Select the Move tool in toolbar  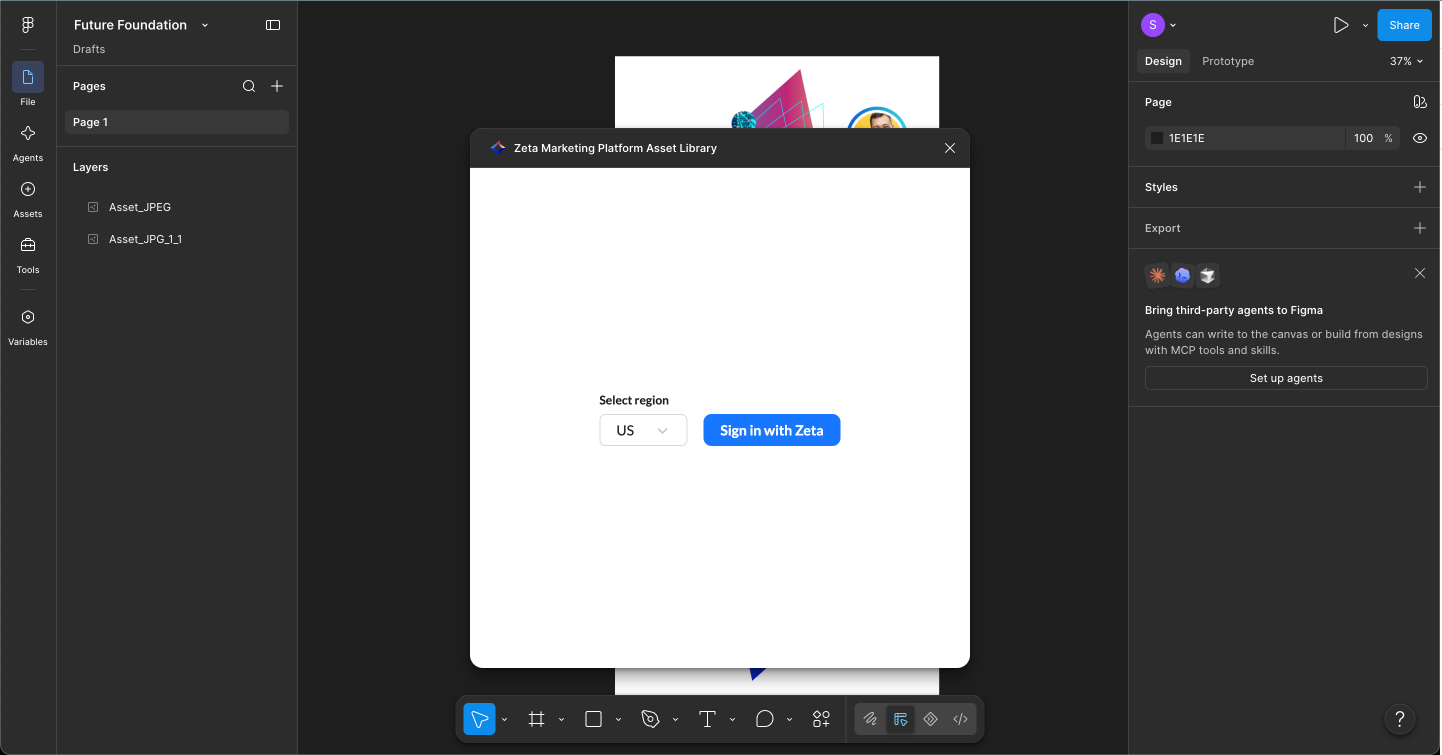(x=479, y=719)
